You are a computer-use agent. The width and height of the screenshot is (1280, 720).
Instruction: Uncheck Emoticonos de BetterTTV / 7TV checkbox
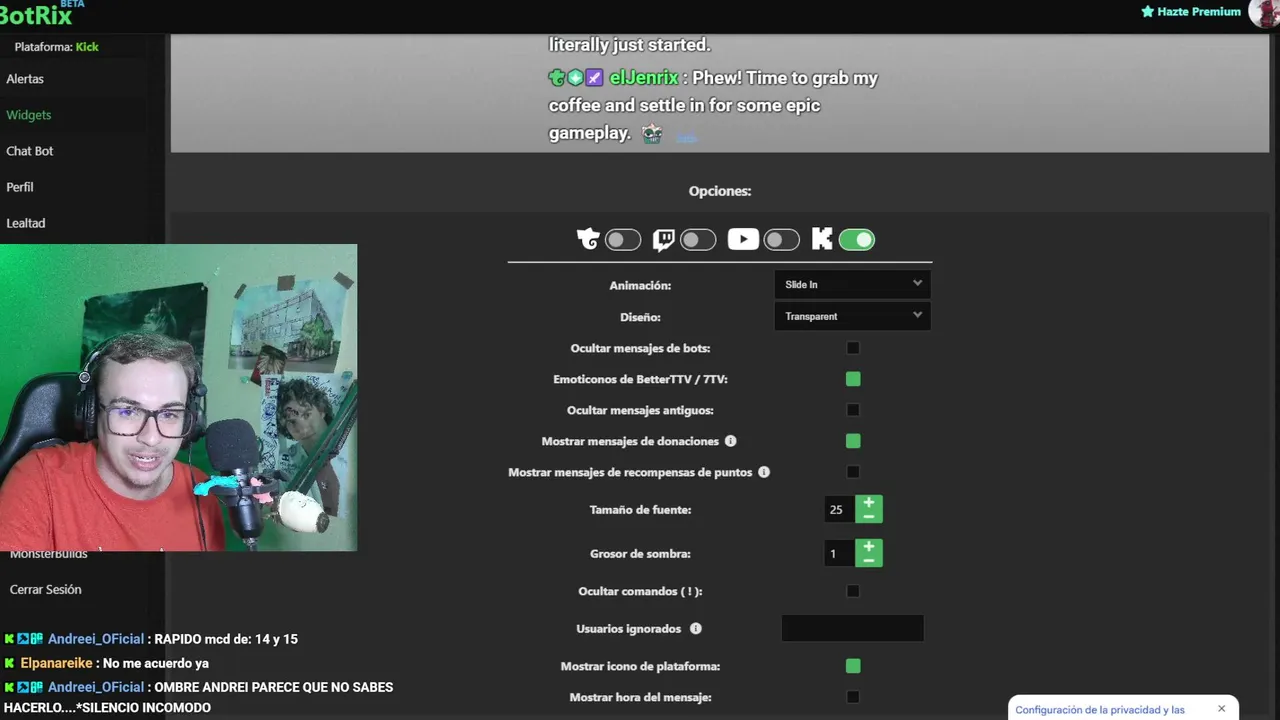853,379
